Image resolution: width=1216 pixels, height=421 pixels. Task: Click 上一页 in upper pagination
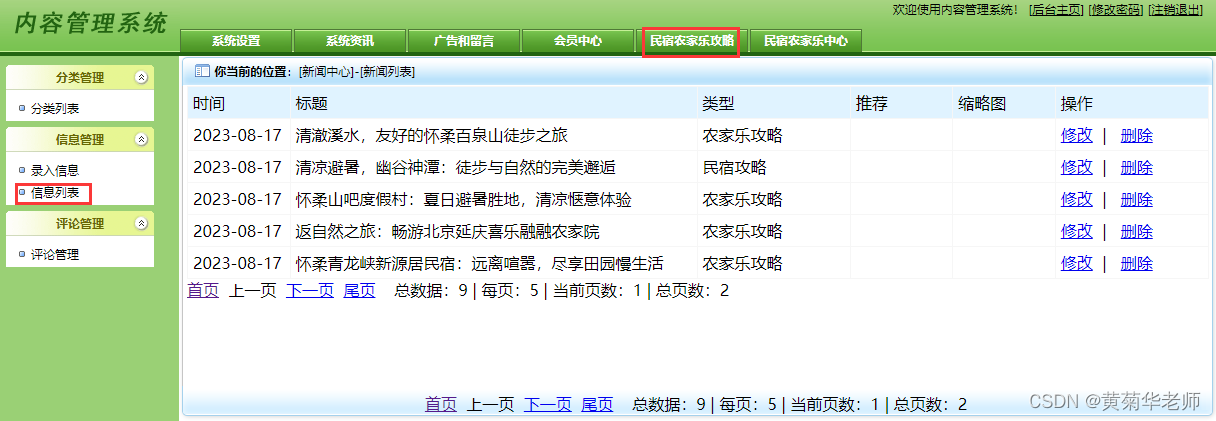coord(253,291)
